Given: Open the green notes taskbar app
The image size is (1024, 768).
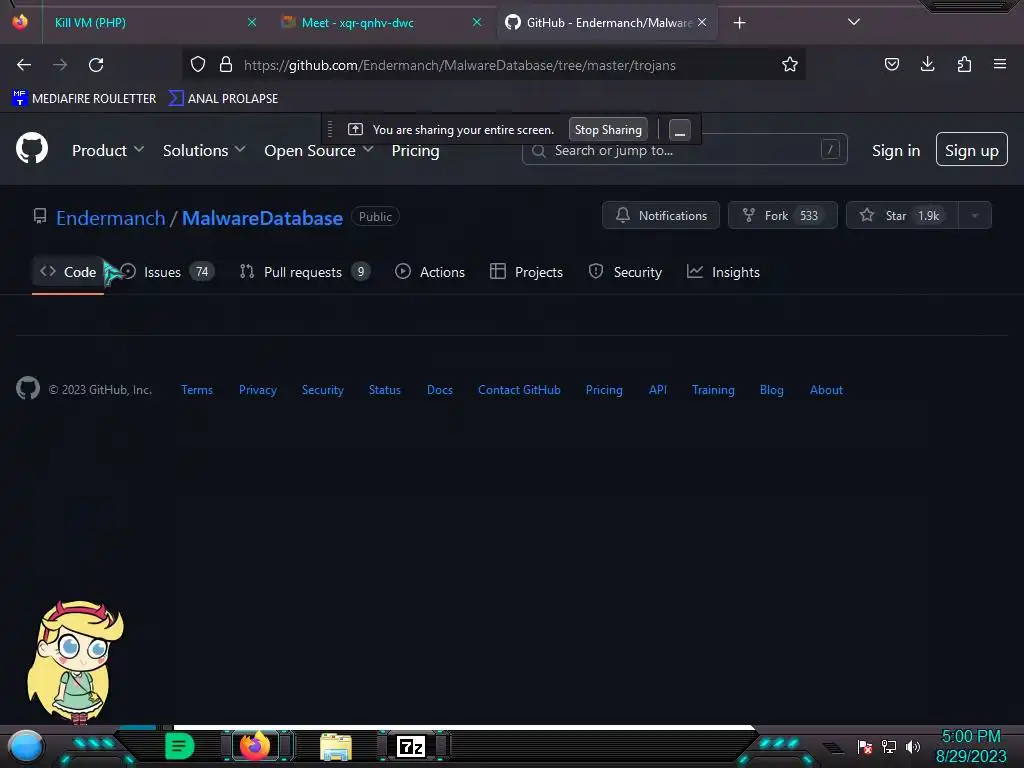Looking at the screenshot, I should pos(179,746).
